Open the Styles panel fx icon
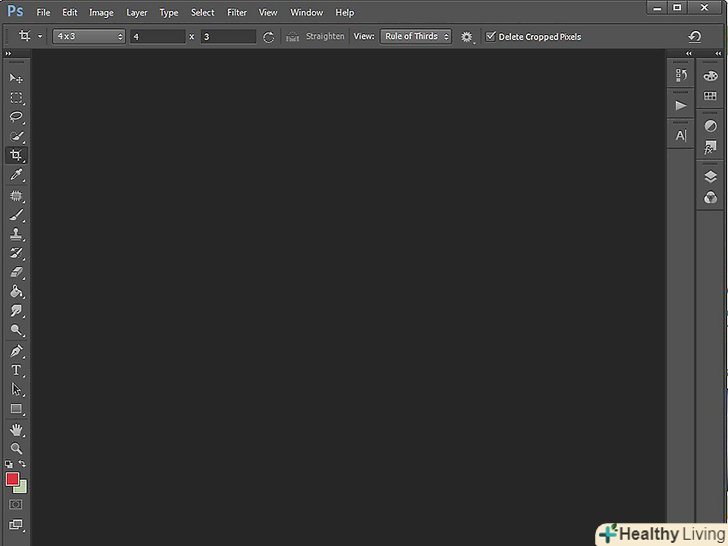This screenshot has height=546, width=728. 710,148
